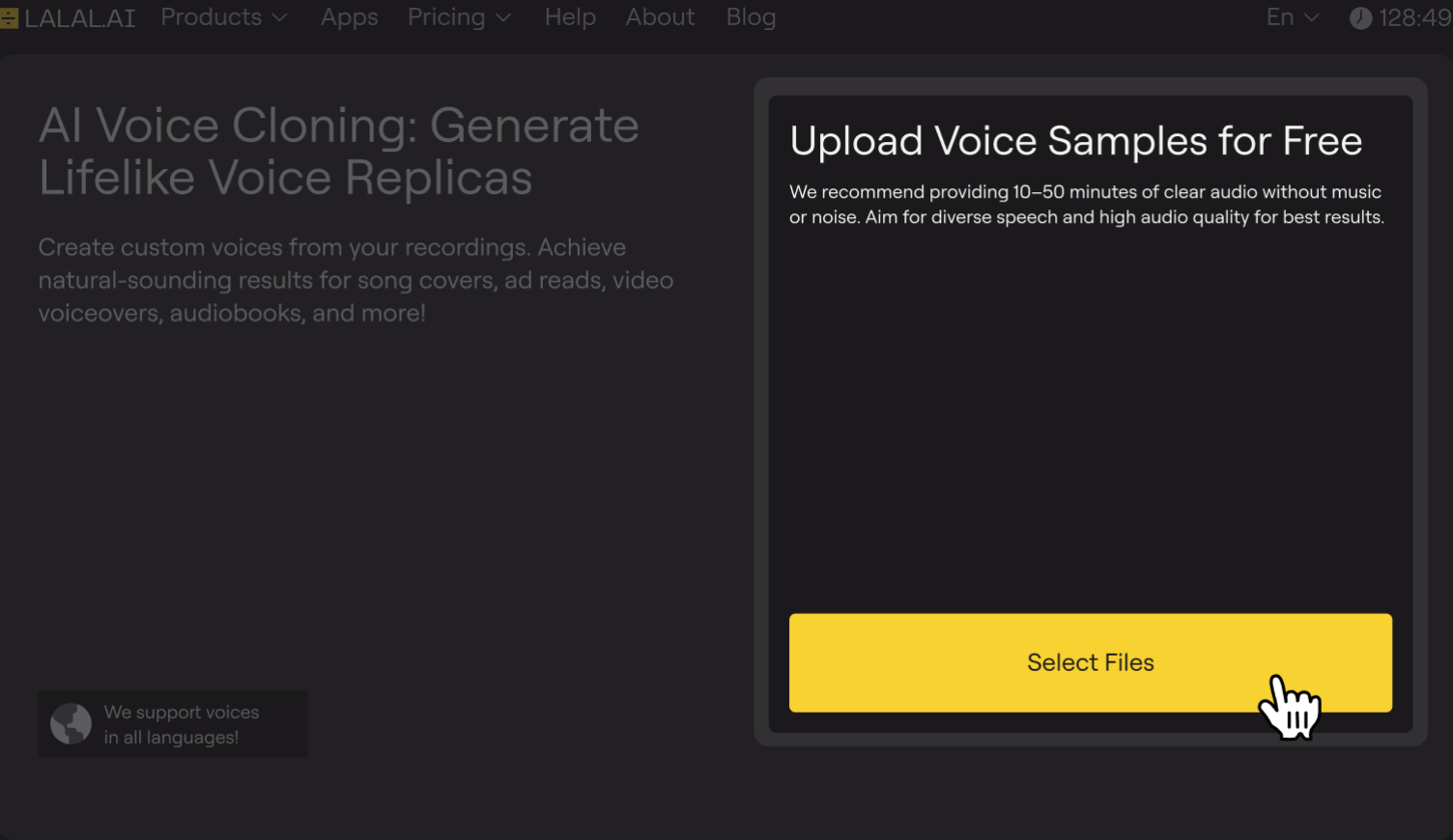1453x840 pixels.
Task: Click the LALAL.AI wordmark text
Action: tap(80, 18)
